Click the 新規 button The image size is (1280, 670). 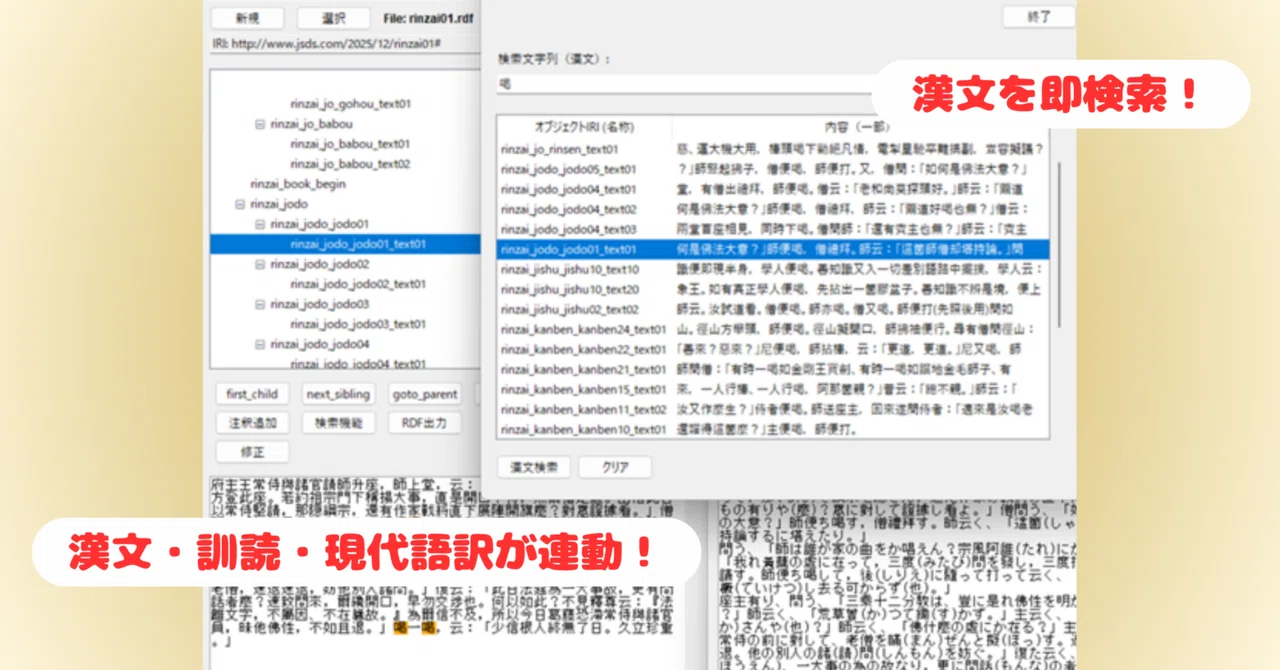249,18
